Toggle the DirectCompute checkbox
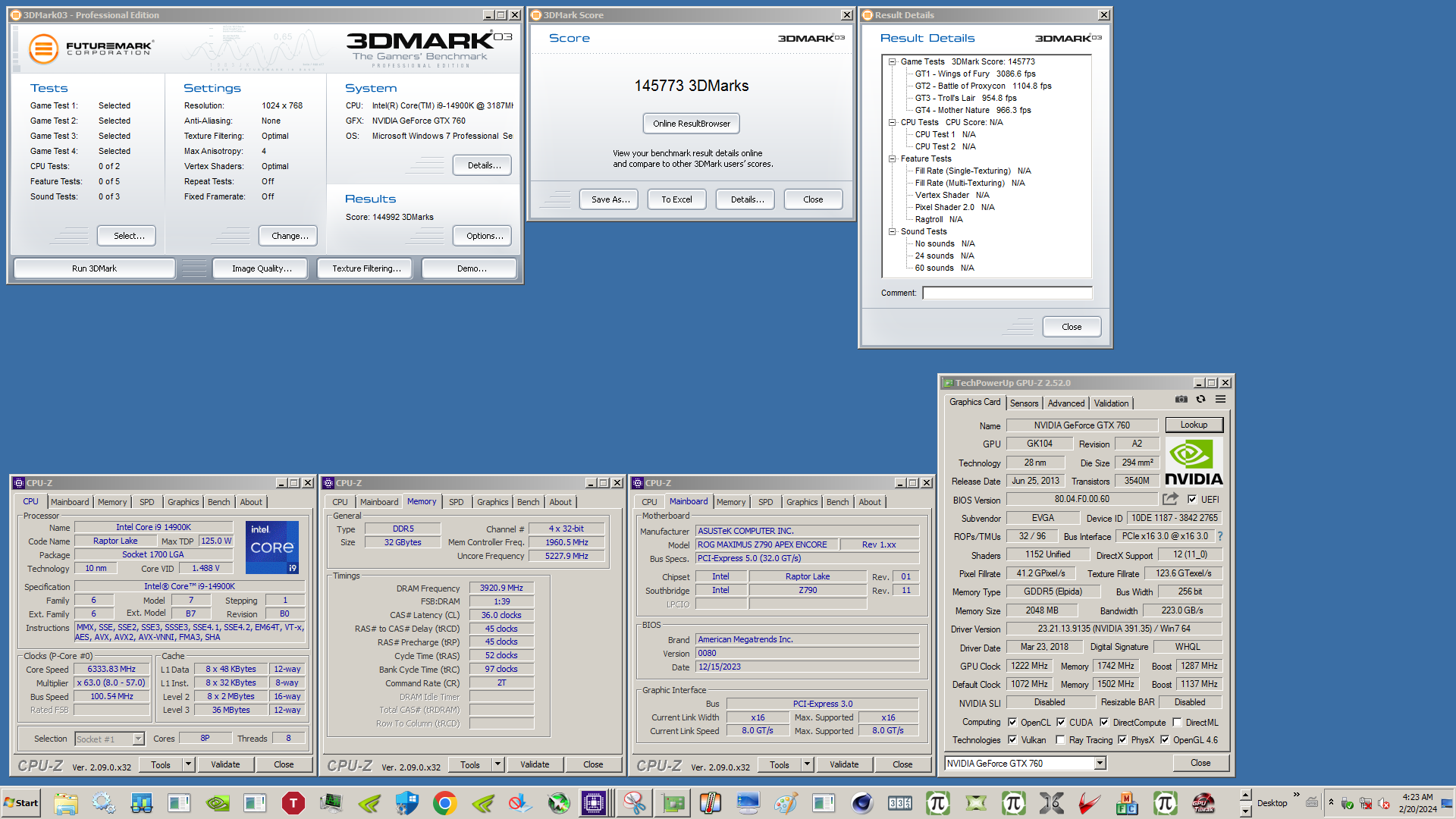 [1104, 722]
